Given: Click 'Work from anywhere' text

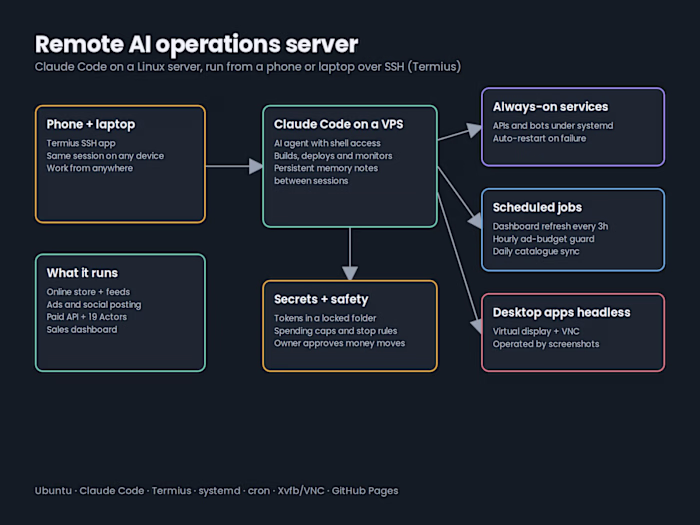Looking at the screenshot, I should pos(90,168).
